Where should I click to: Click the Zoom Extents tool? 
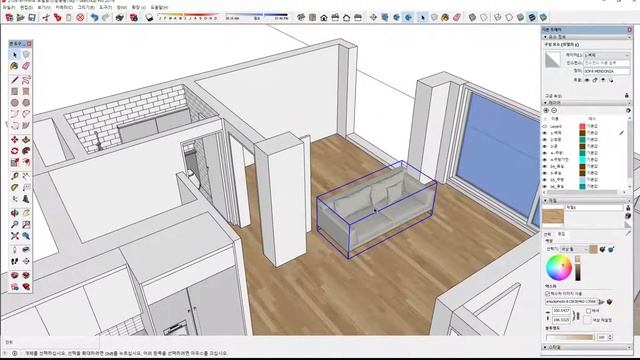point(15,236)
